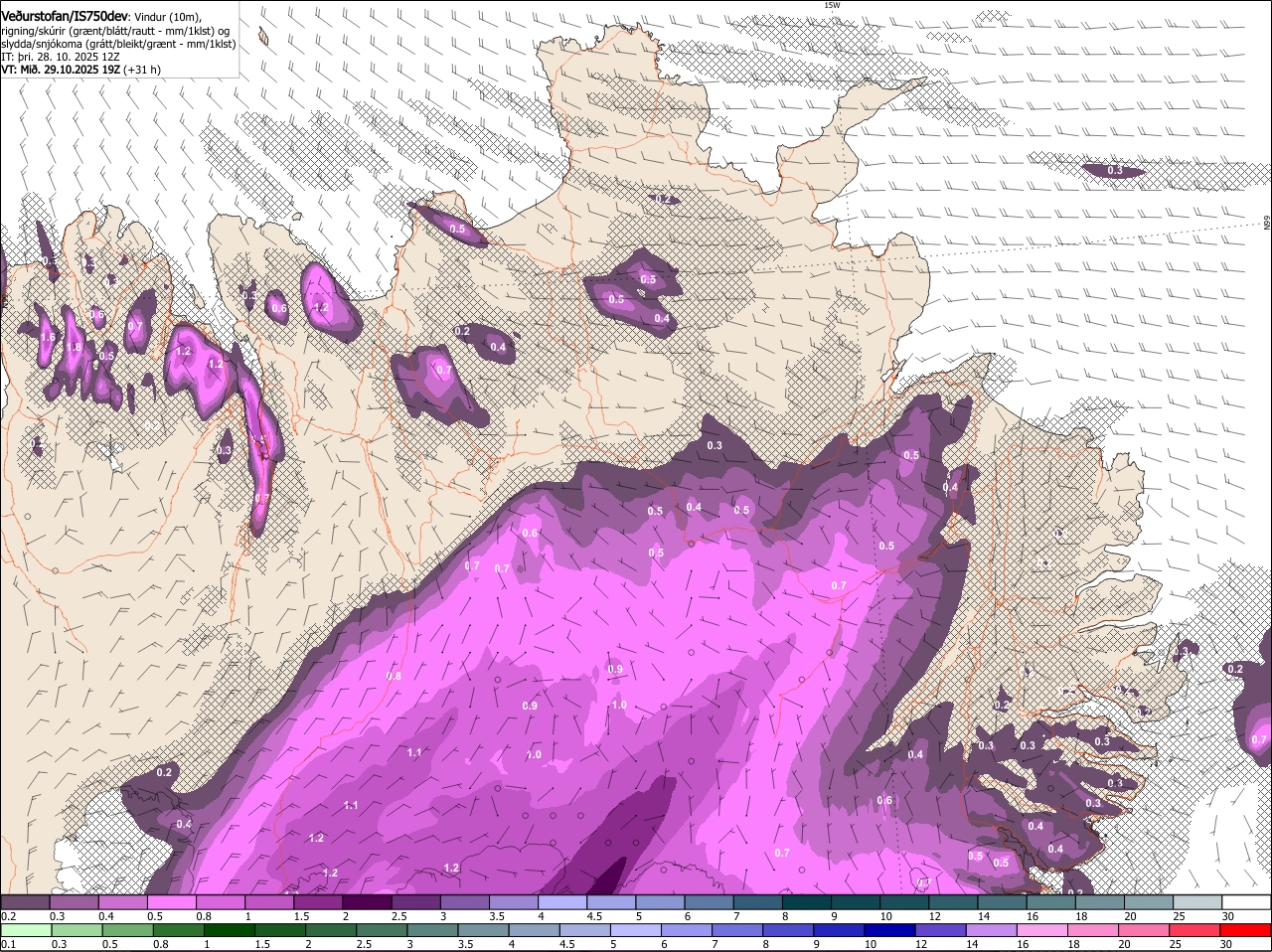Select lower legend swatch between 3 and 3.5
This screenshot has height=952, width=1272.
point(431,930)
